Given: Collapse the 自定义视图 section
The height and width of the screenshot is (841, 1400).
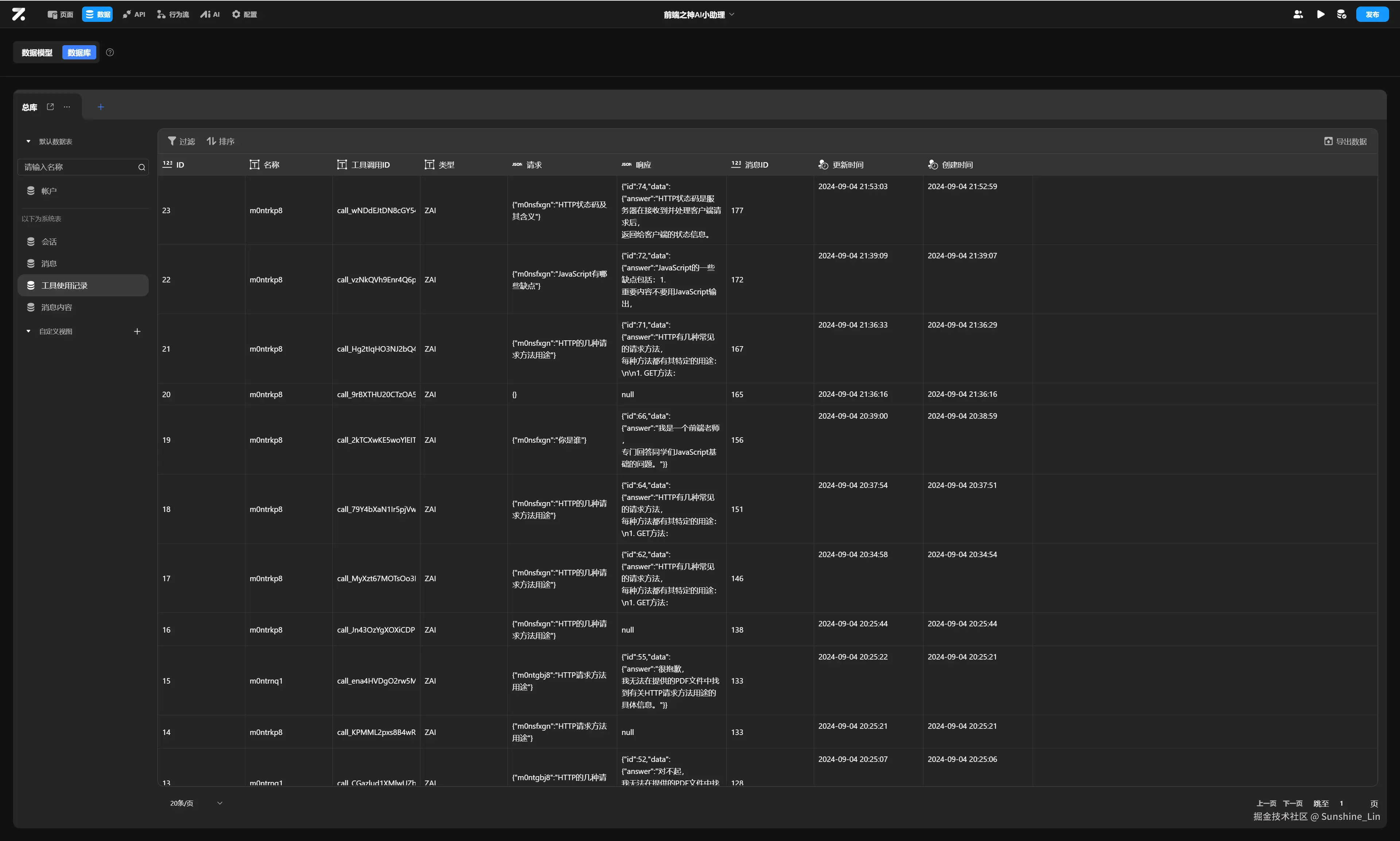Looking at the screenshot, I should (28, 332).
